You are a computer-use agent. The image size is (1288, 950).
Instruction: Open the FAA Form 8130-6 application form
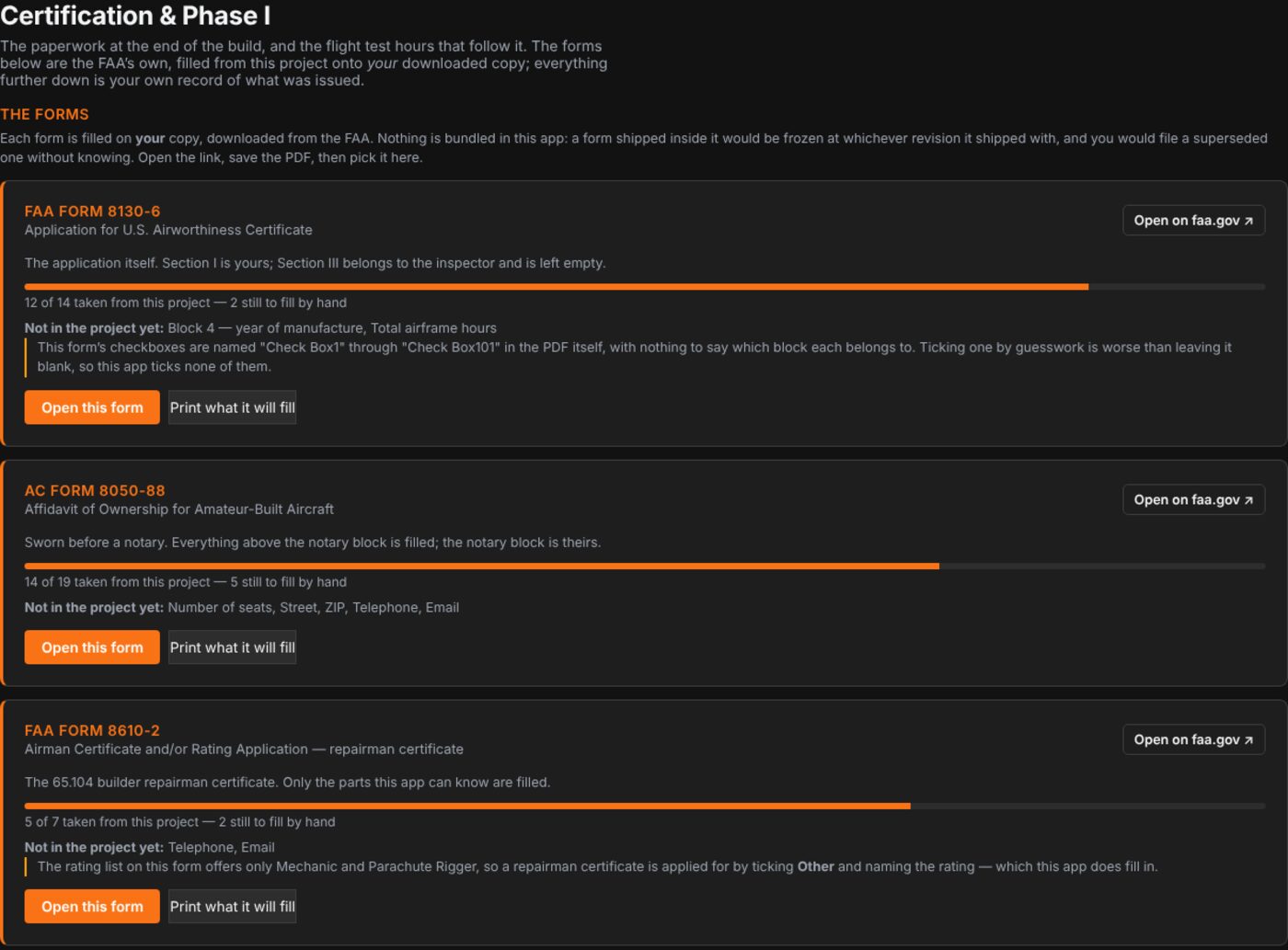[92, 407]
